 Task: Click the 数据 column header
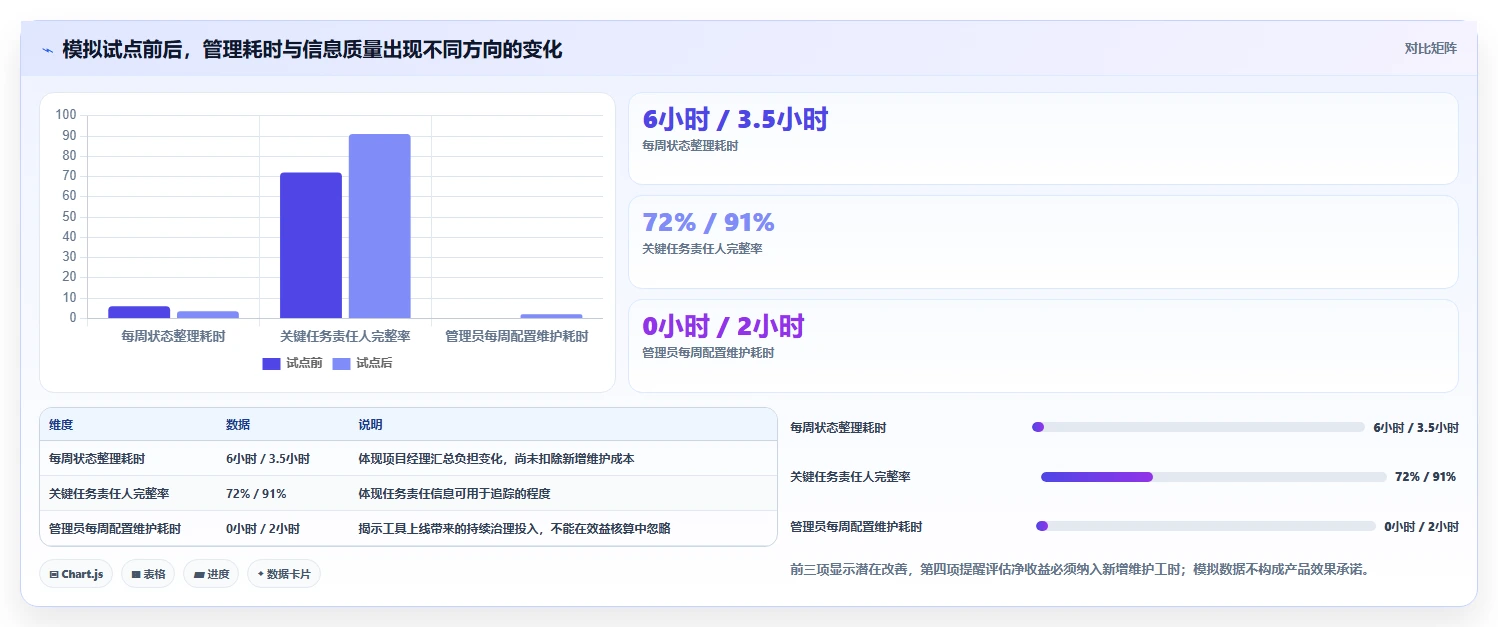[x=238, y=425]
